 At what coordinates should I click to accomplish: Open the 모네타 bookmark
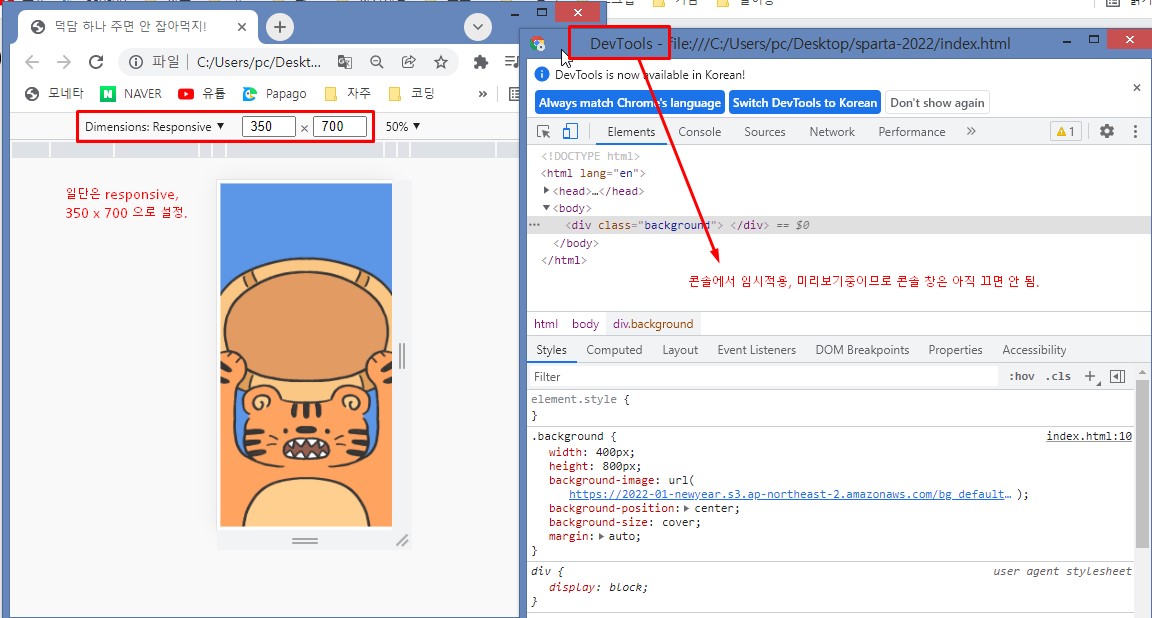point(54,93)
